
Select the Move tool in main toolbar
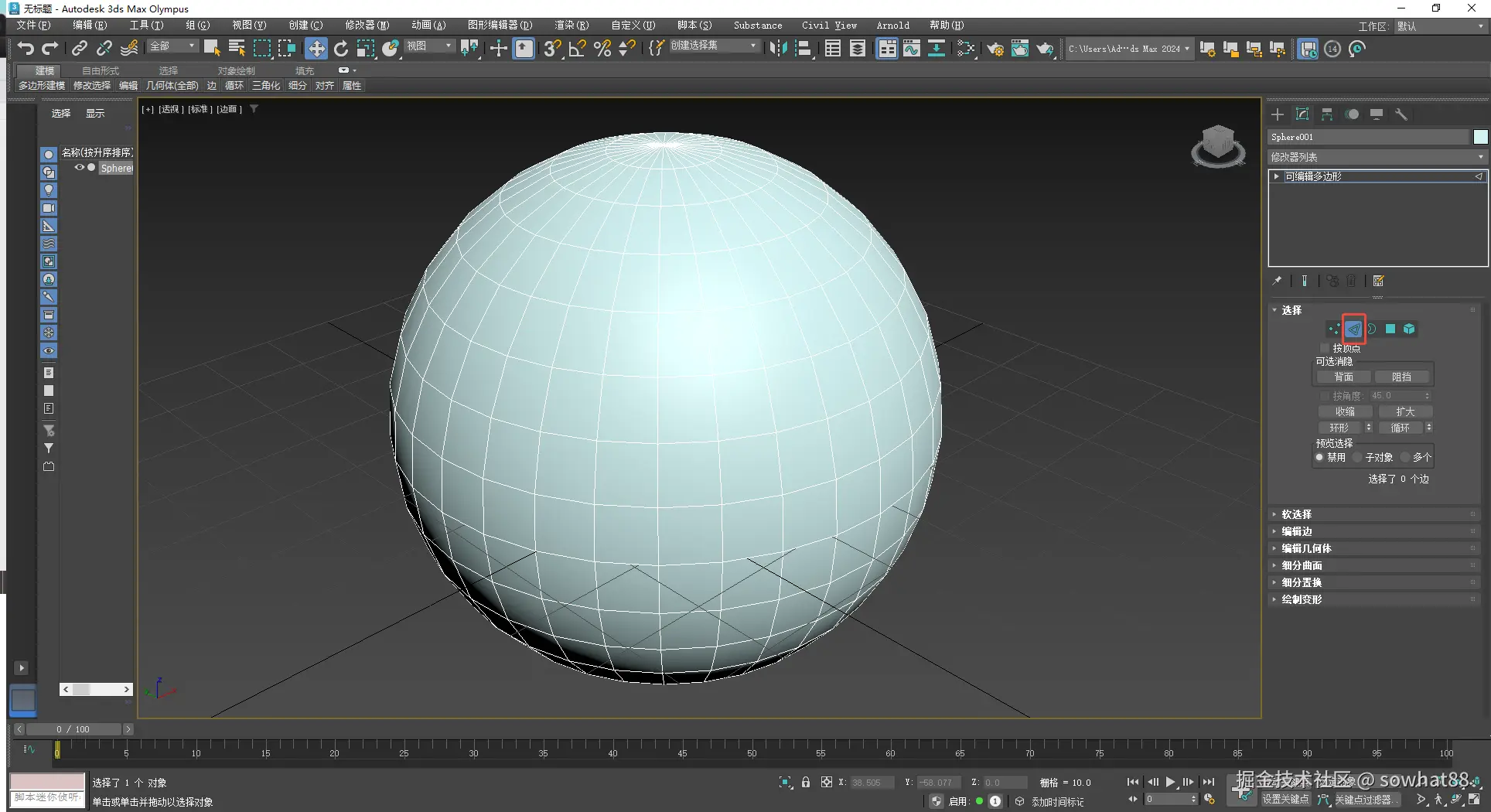point(316,49)
